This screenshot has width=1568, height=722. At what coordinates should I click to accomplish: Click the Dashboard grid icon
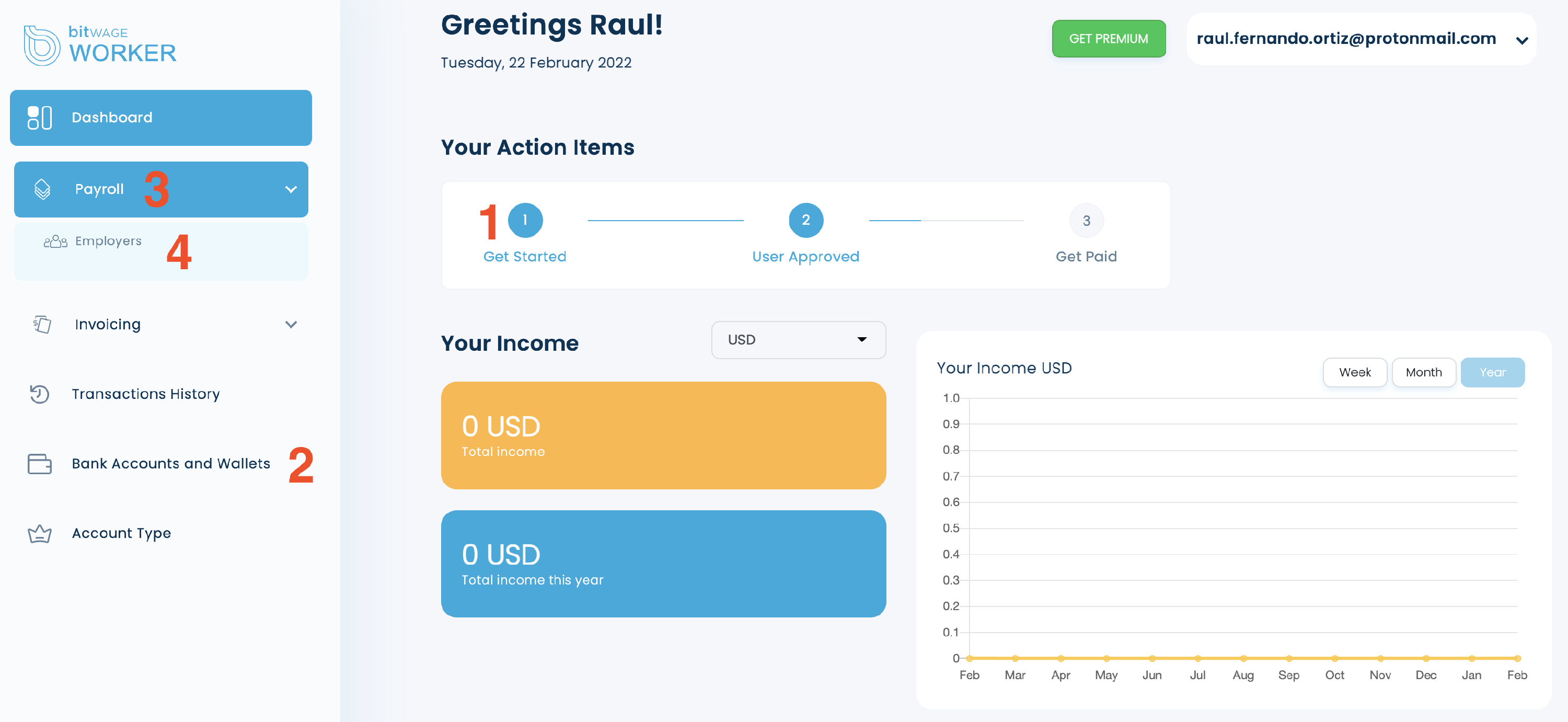40,118
